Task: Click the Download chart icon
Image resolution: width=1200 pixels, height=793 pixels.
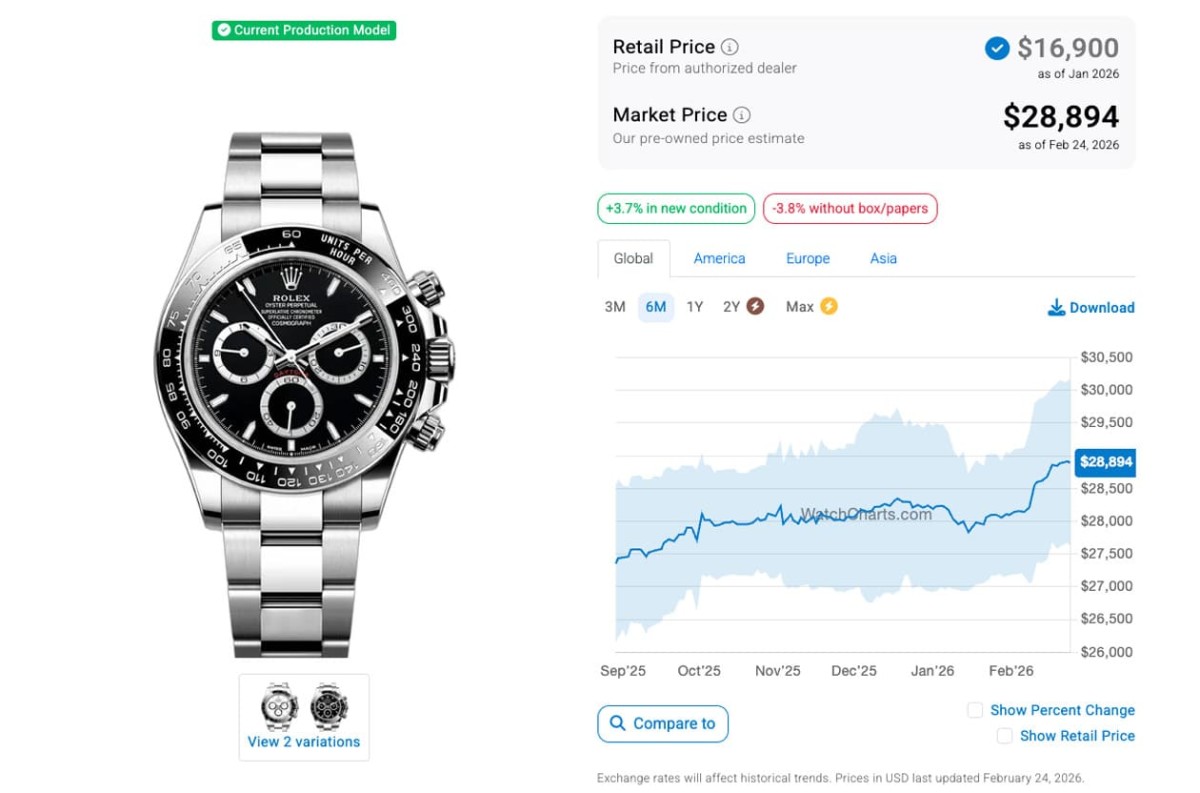Action: coord(1056,307)
